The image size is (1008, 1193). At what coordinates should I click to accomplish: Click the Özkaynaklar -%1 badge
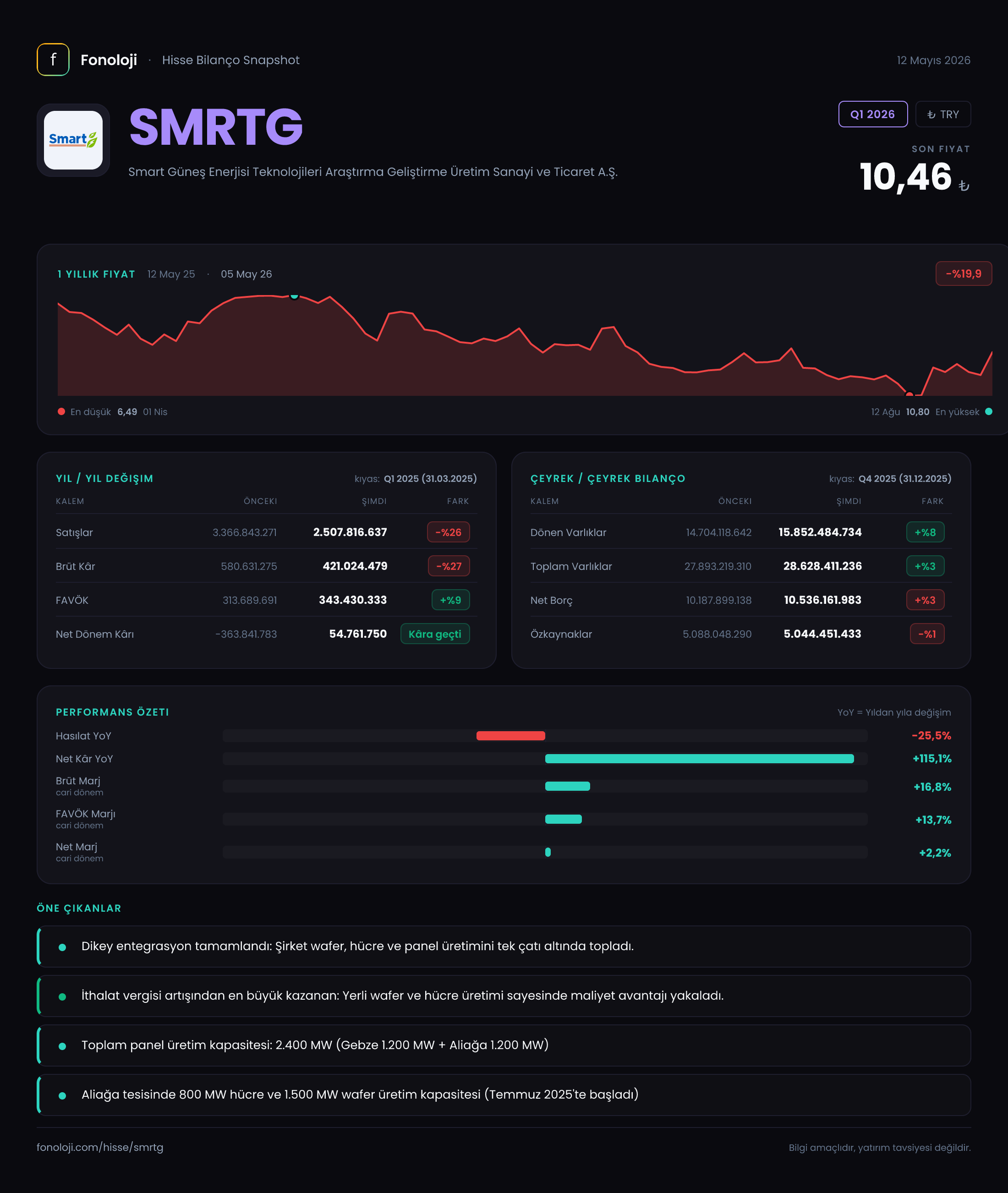pos(927,634)
